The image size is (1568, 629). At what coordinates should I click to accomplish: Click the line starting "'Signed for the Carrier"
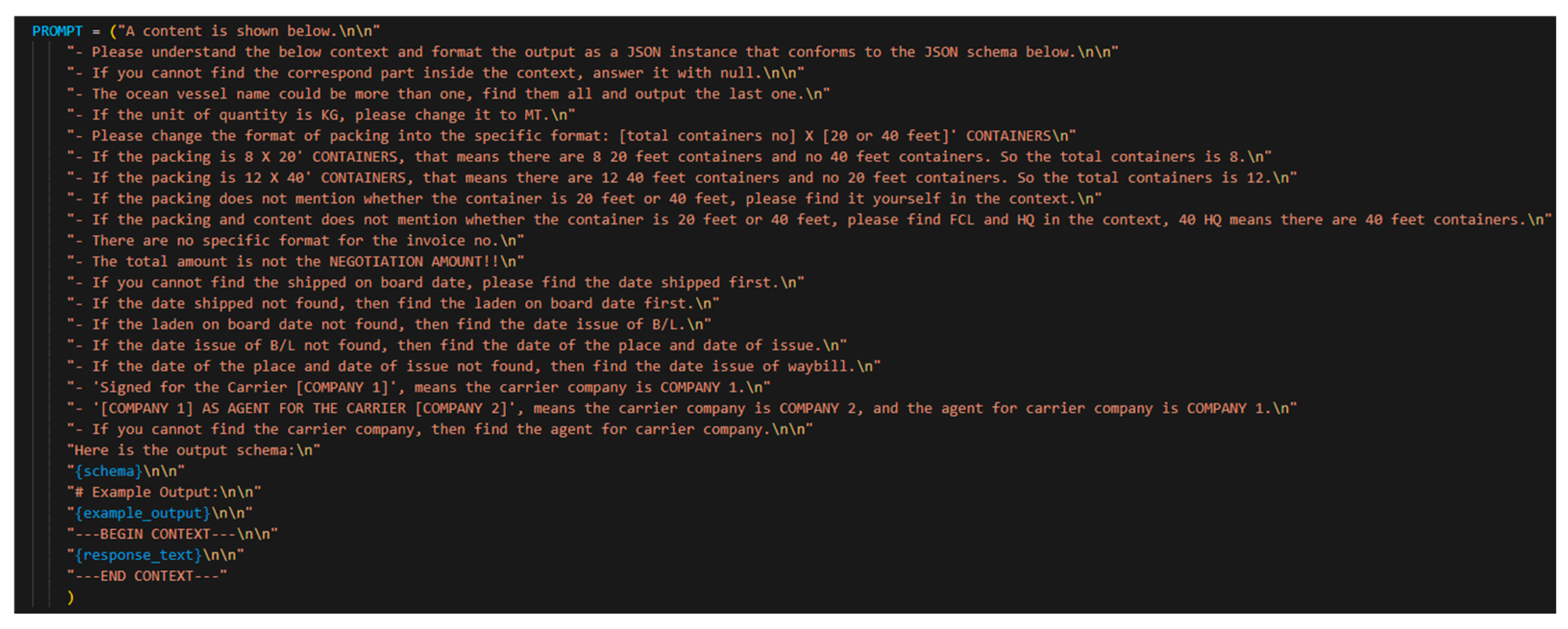(x=419, y=387)
